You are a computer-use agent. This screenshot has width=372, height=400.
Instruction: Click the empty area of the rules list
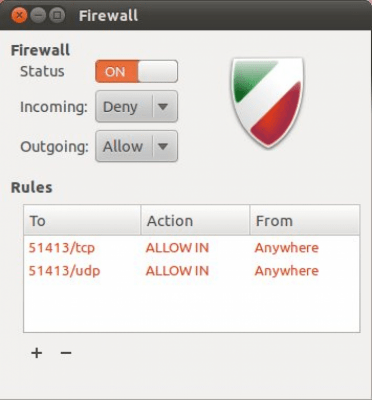coord(192,307)
